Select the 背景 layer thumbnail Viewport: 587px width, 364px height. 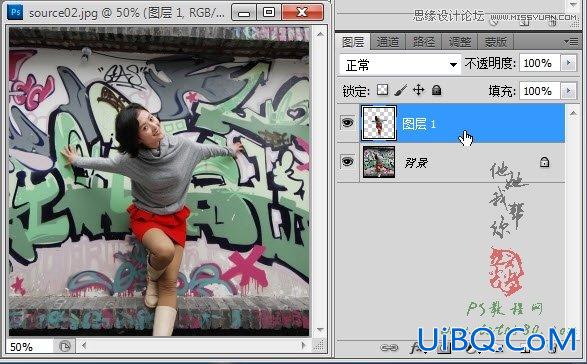point(378,162)
